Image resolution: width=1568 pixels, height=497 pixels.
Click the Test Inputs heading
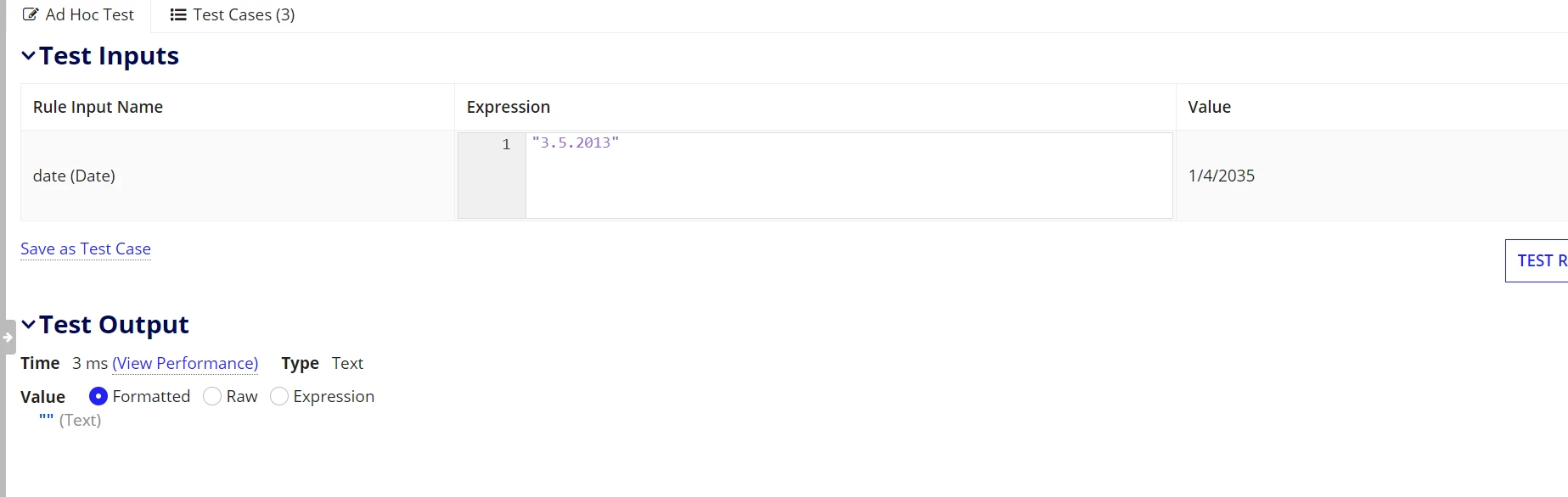109,56
